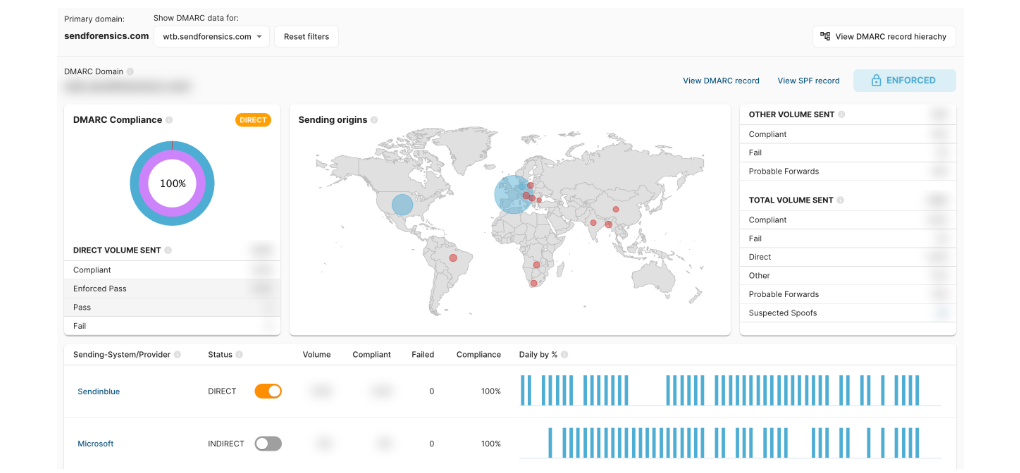Screen dimensions: 1020x473
Task: Click Probable Forwards under OTHER VOLUME SENT
Action: click(848, 171)
